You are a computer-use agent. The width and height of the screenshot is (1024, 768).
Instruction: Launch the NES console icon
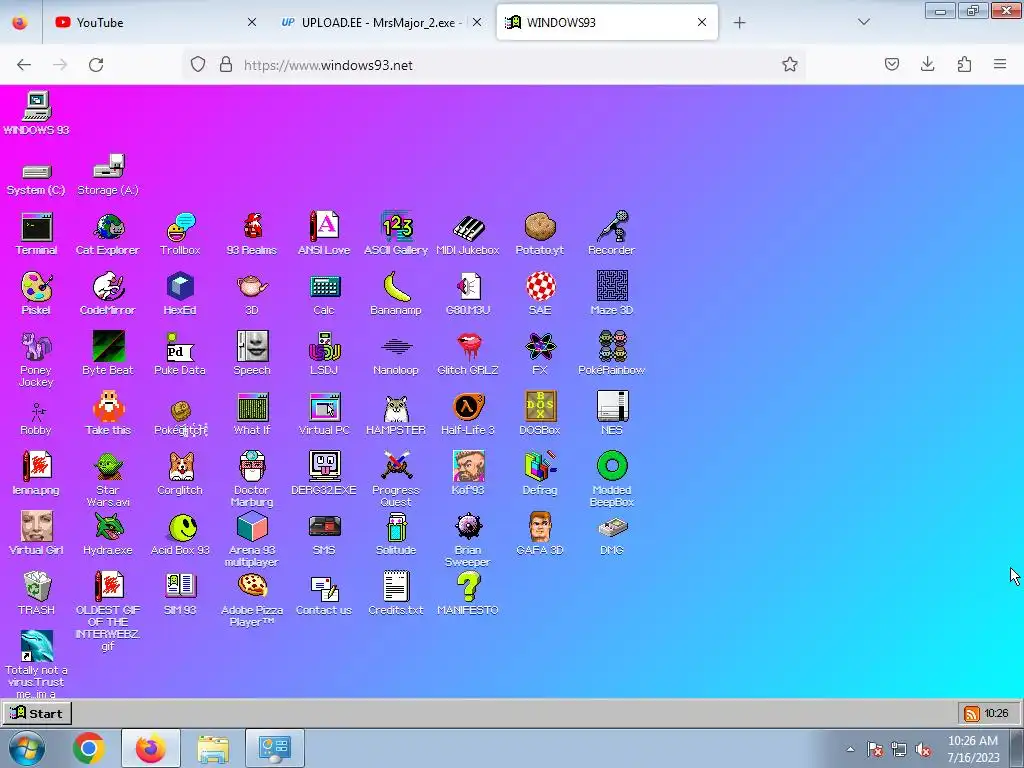(x=612, y=413)
